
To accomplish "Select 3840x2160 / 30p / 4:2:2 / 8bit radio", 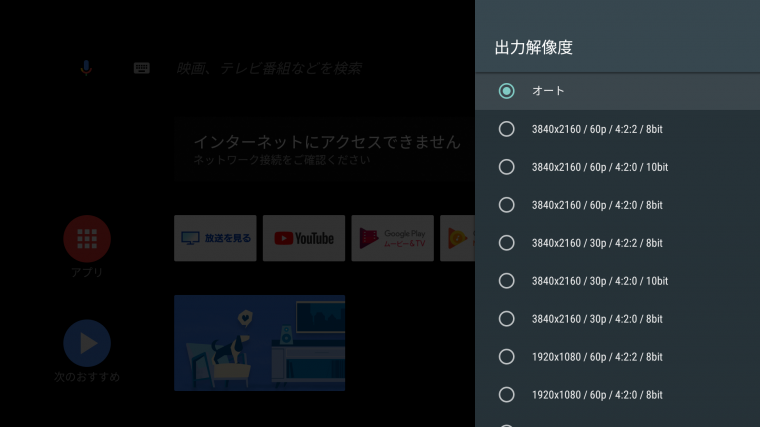I will pos(507,243).
